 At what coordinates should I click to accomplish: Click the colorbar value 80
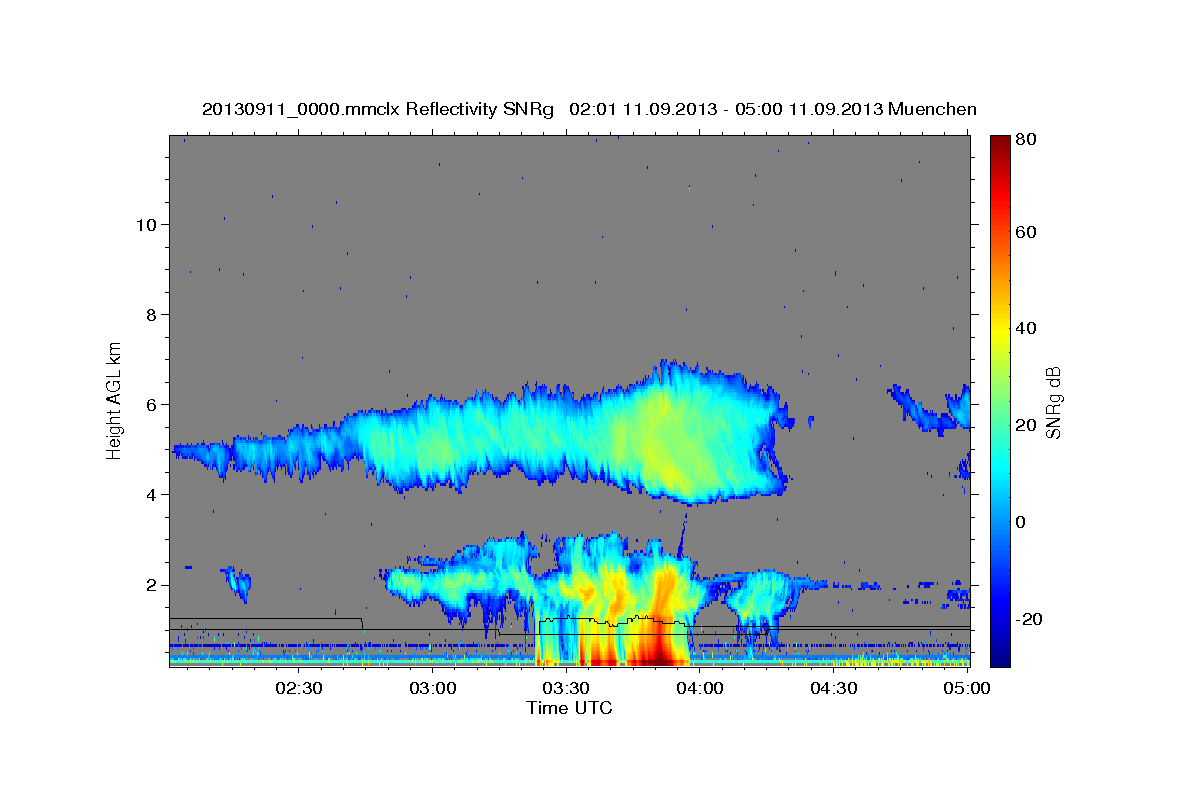click(x=1026, y=139)
